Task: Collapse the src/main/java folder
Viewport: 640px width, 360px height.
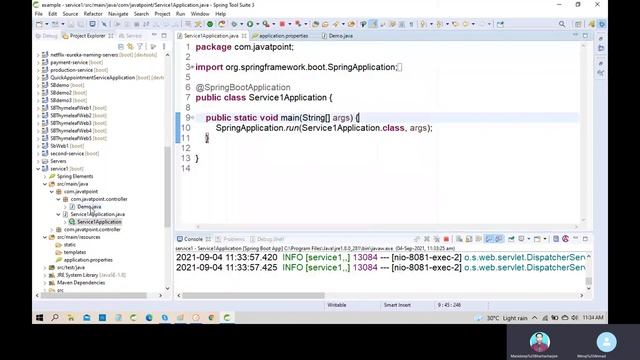Action: (45, 184)
